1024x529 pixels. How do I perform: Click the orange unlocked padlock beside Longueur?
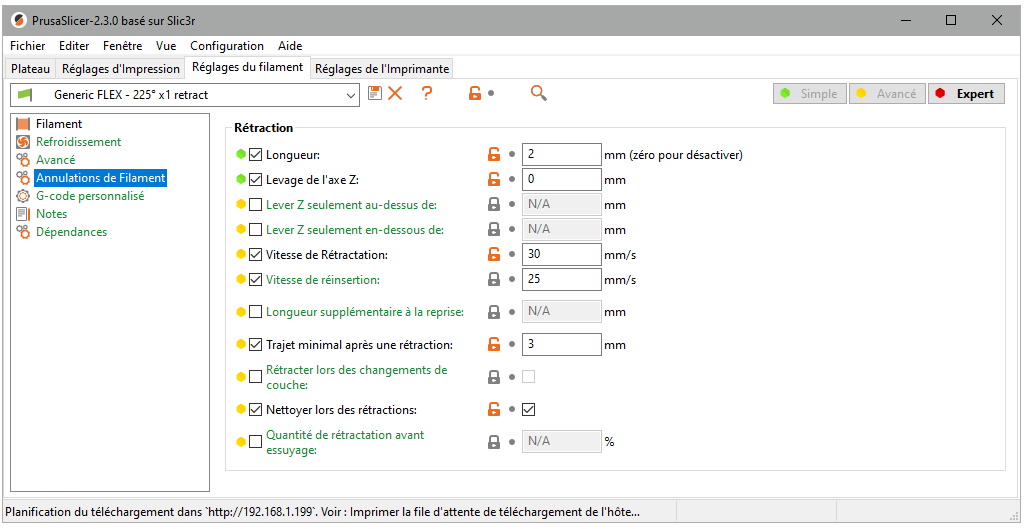click(x=493, y=155)
